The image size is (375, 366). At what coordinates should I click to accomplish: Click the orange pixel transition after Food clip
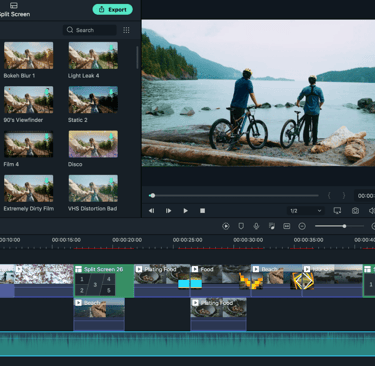pos(251,281)
